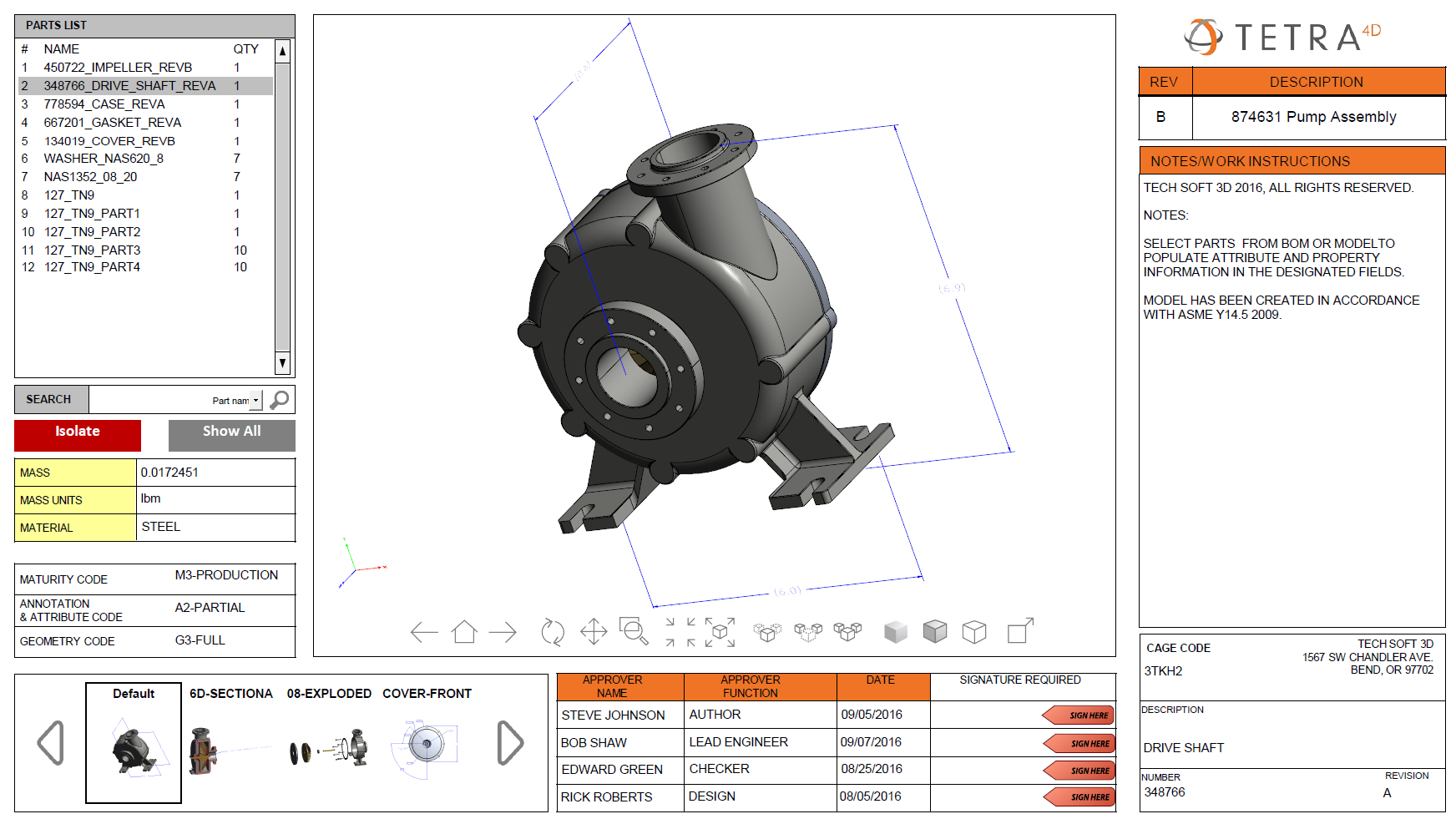Click the Isolate button
The image size is (1456, 819).
tap(77, 432)
